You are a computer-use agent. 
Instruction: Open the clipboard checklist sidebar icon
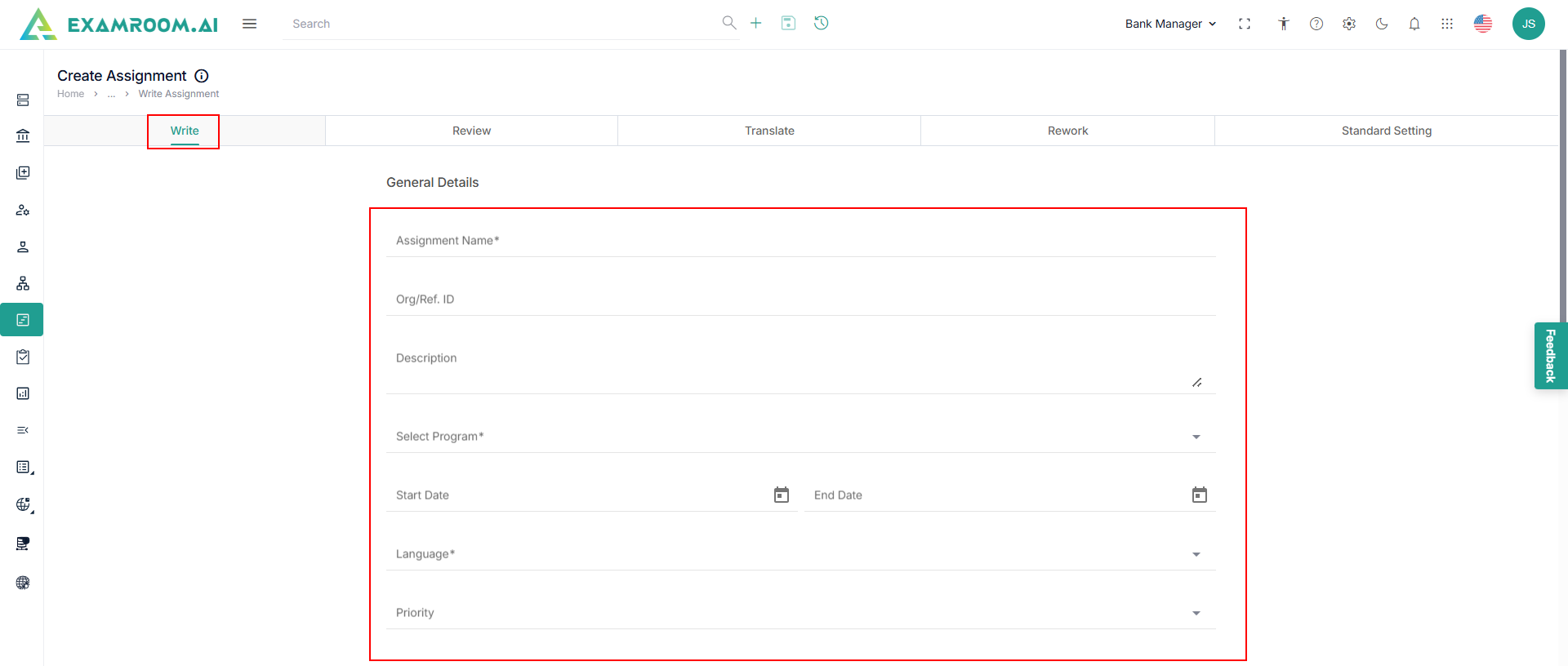click(23, 357)
